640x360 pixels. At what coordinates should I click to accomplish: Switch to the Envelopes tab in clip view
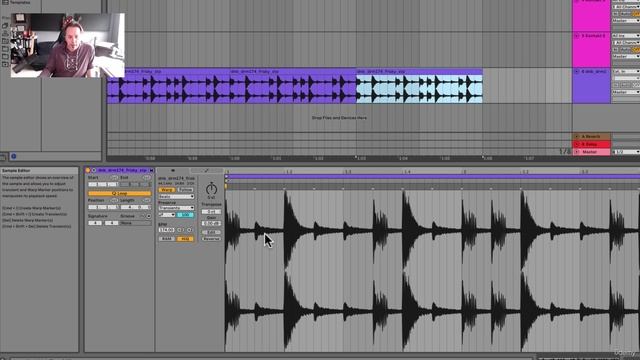pyautogui.click(x=207, y=170)
